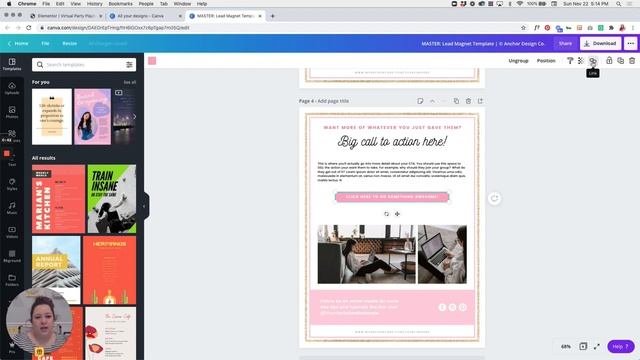Show next For you templates with arrow
The width and height of the screenshot is (640, 360).
[x=134, y=116]
